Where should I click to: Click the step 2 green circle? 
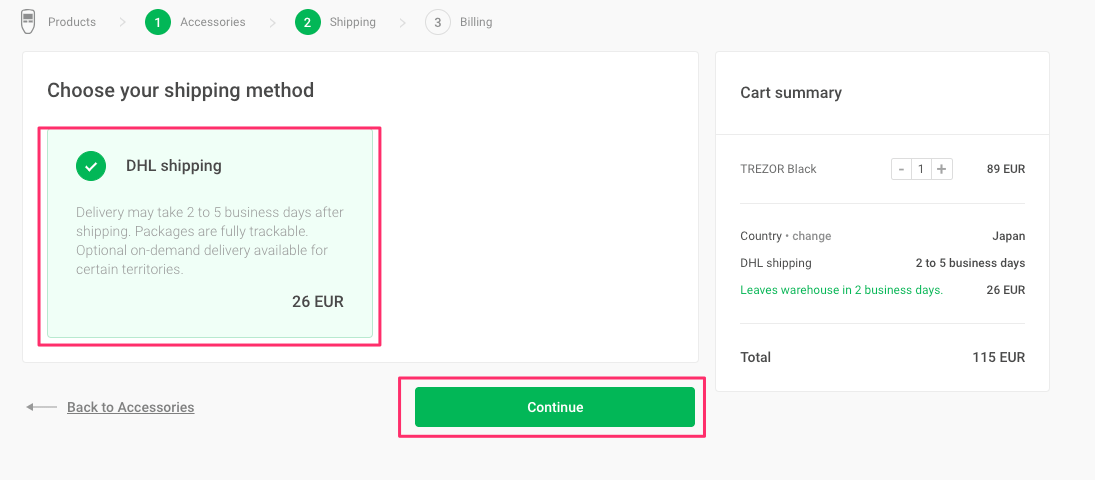(308, 22)
